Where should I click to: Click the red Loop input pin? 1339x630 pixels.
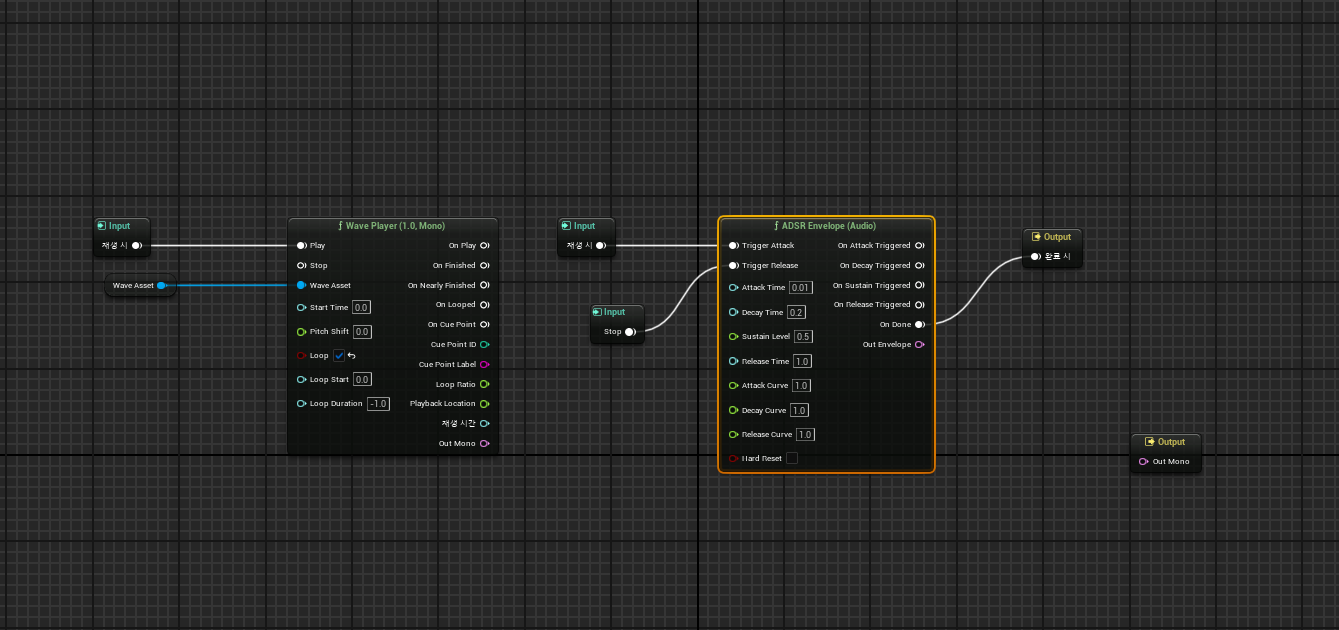(301, 355)
